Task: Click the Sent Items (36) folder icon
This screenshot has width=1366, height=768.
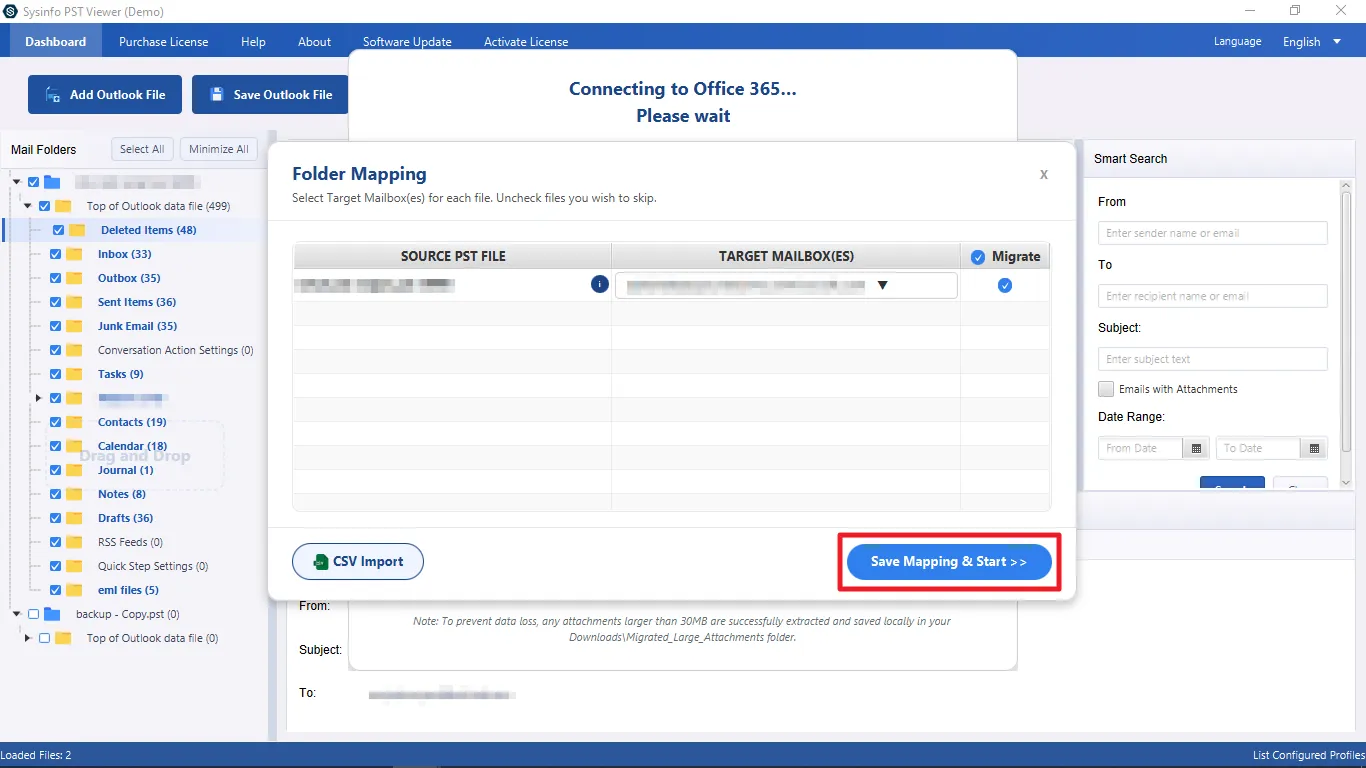Action: (74, 302)
